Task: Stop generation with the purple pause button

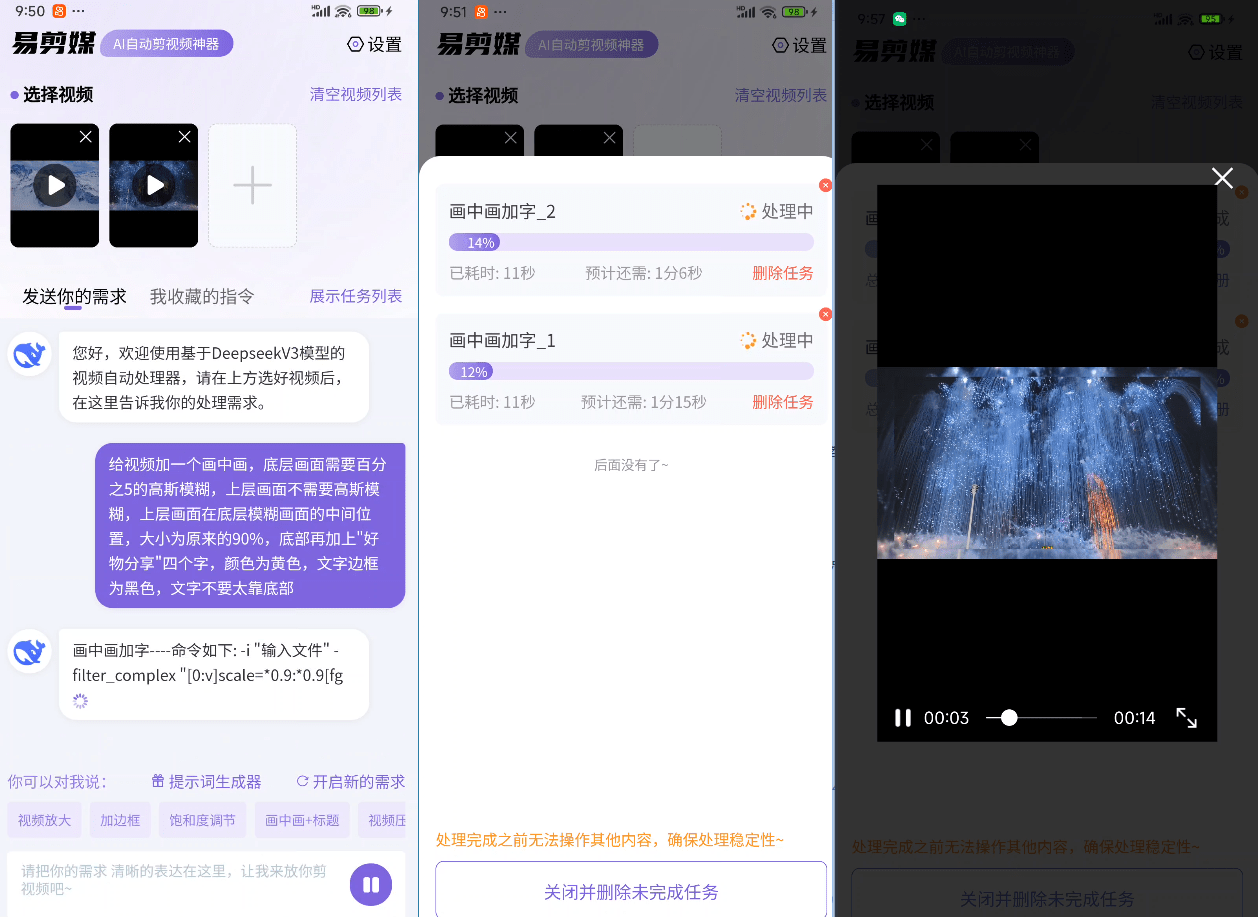Action: [x=370, y=884]
